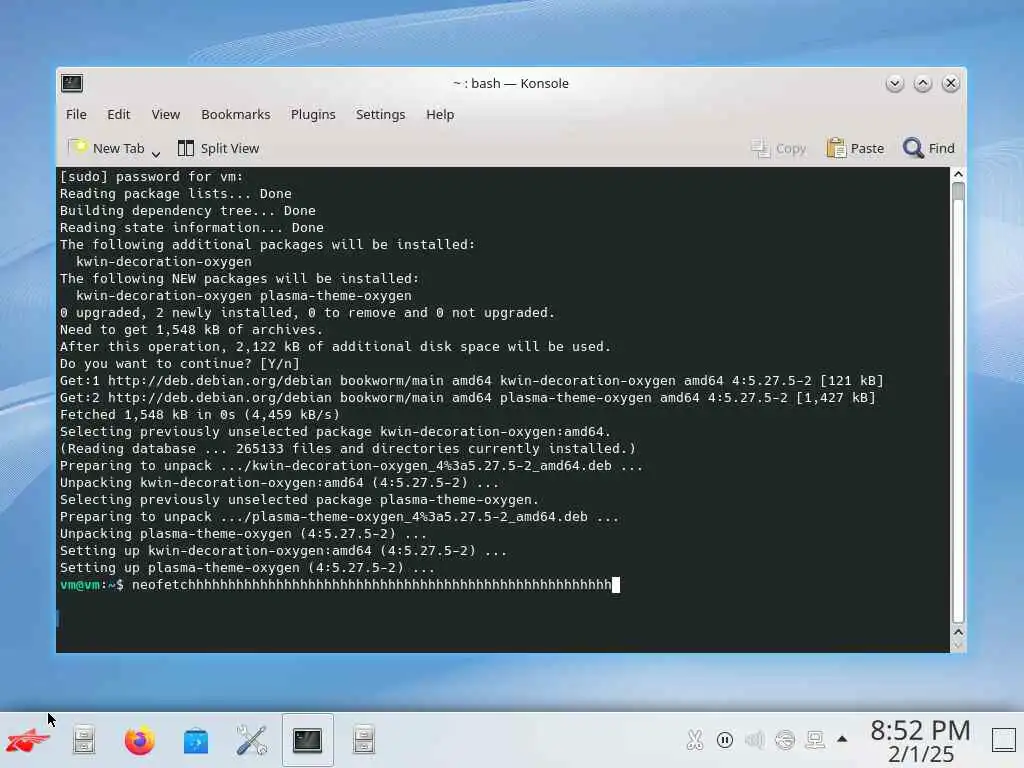Open the View menu
This screenshot has height=768, width=1024.
click(x=165, y=114)
